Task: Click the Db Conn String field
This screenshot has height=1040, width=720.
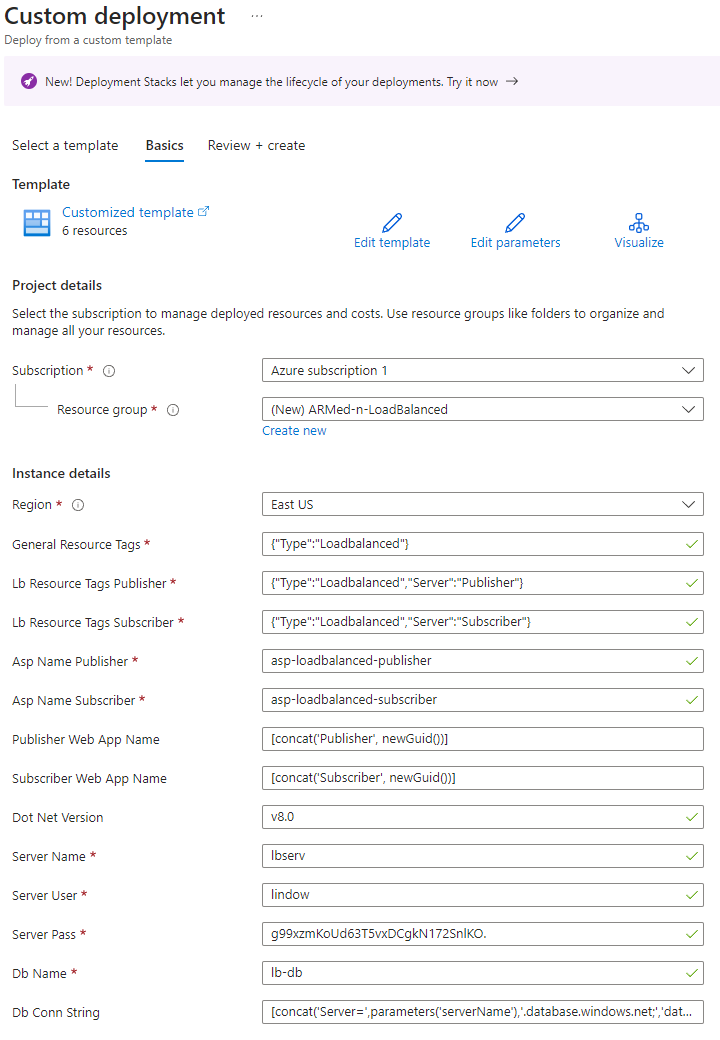Action: (x=483, y=1012)
